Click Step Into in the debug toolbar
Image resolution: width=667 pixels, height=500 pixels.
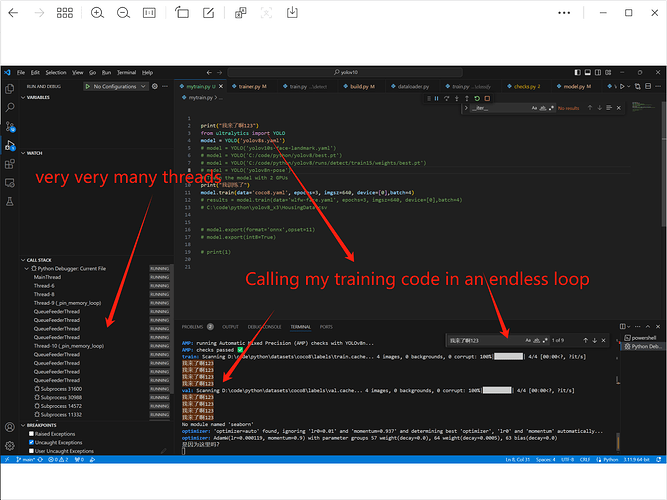tap(456, 98)
